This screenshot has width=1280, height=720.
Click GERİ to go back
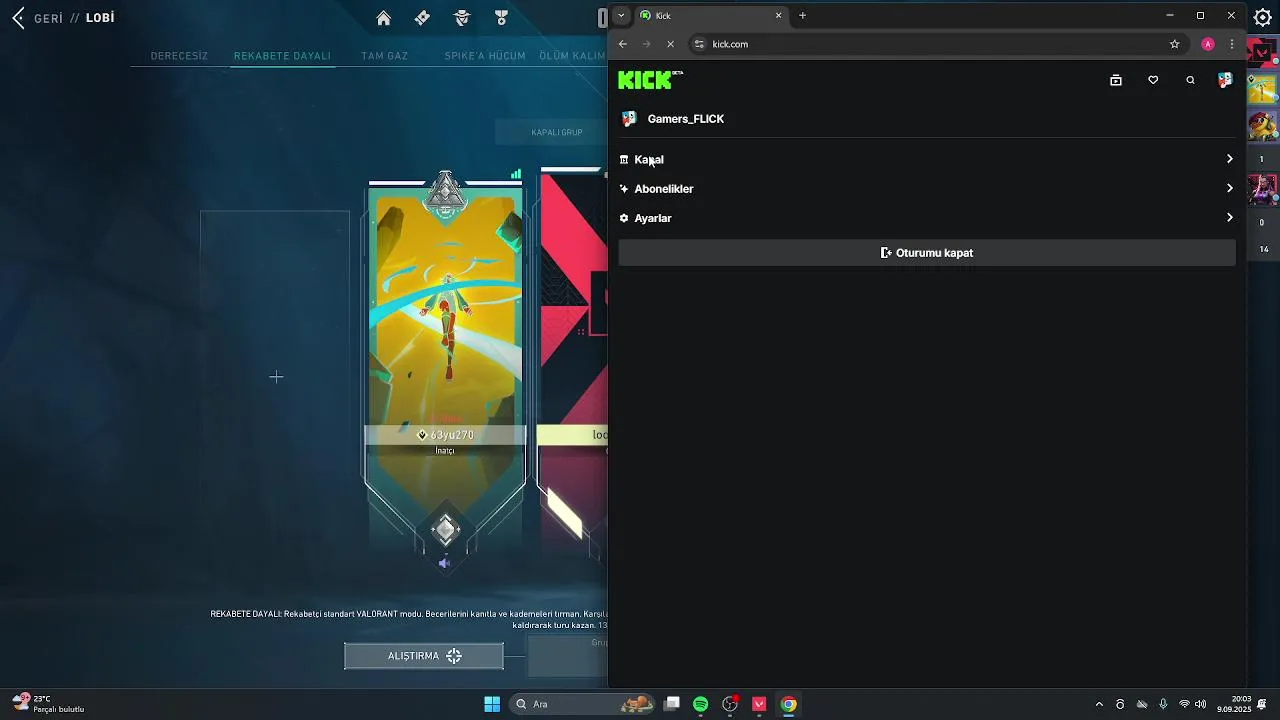coord(49,18)
